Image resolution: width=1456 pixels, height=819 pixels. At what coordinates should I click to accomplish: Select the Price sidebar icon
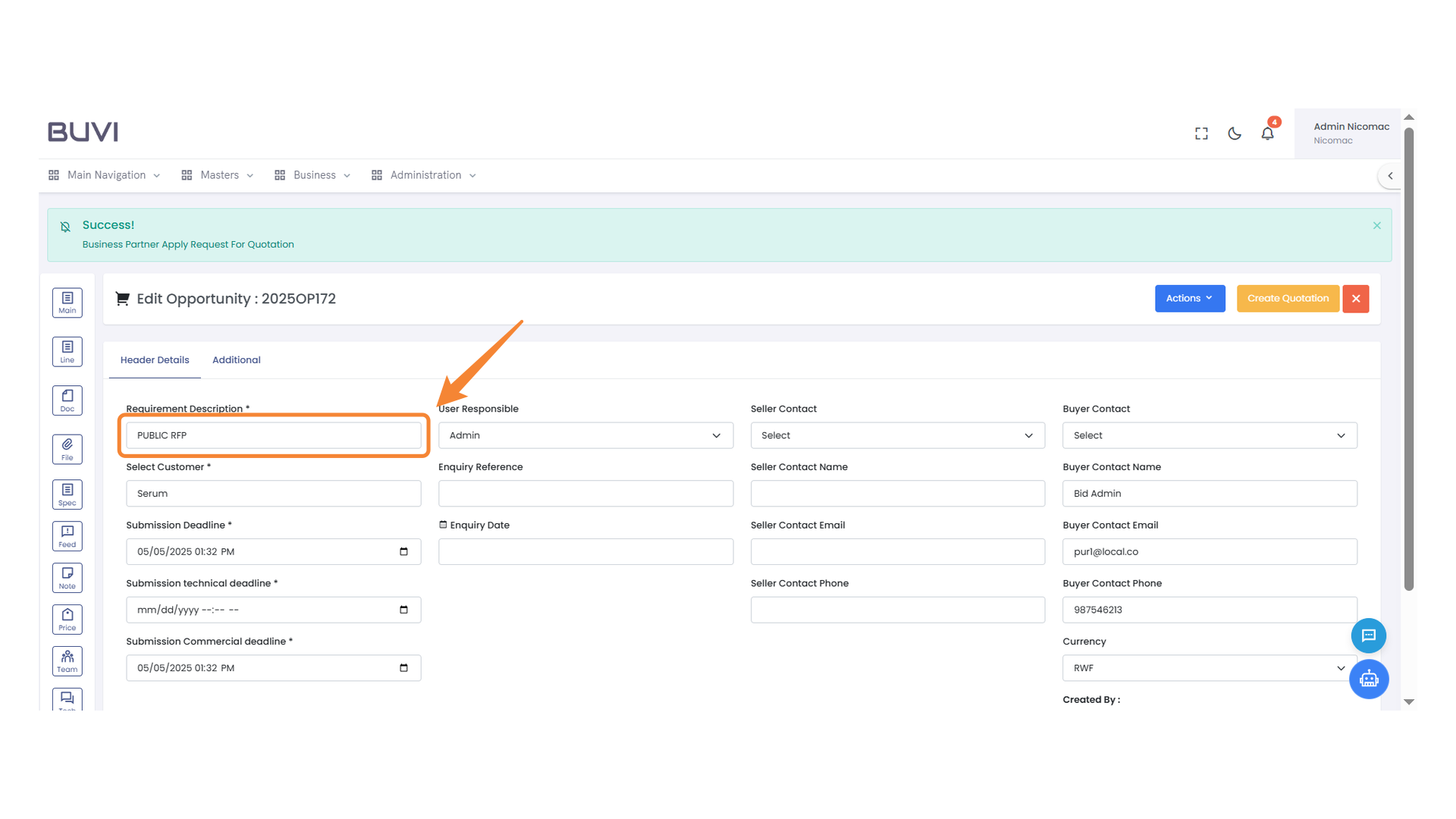[x=67, y=619]
